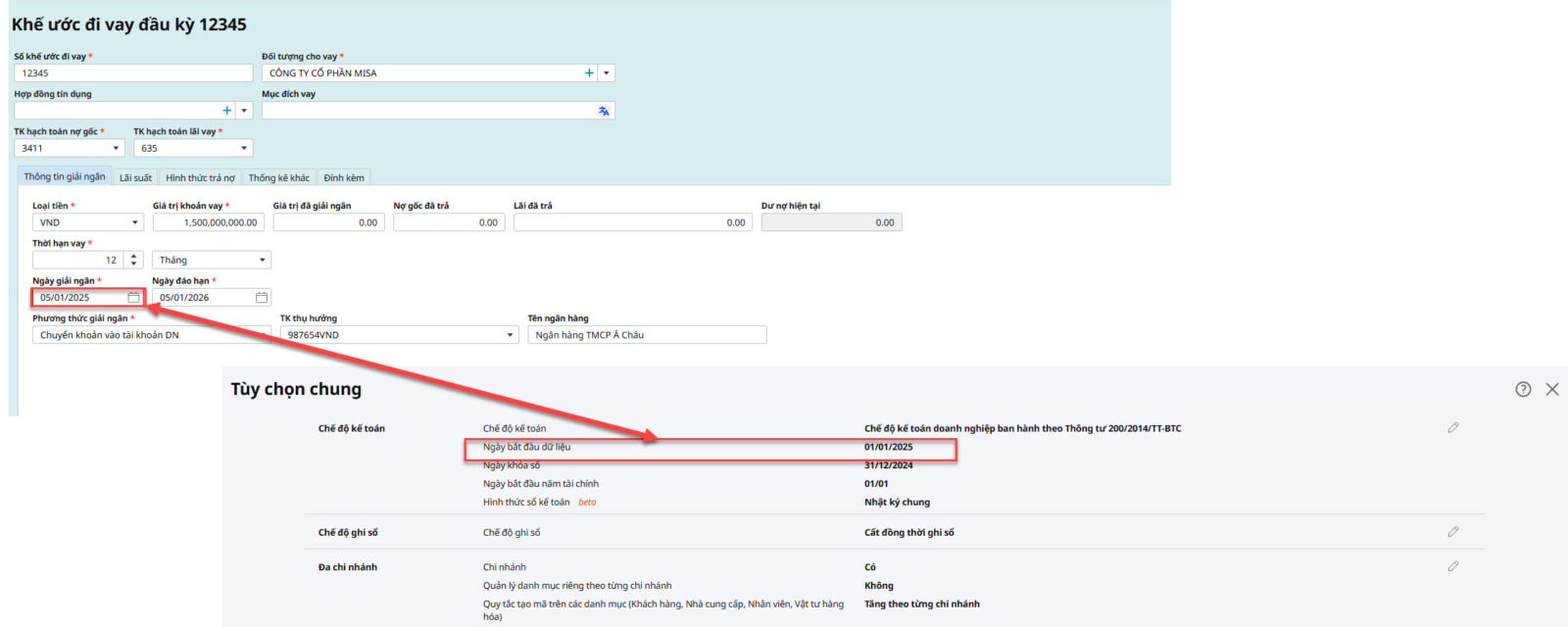Open the Đính kèm tab
This screenshot has width=1568, height=627.
point(343,178)
